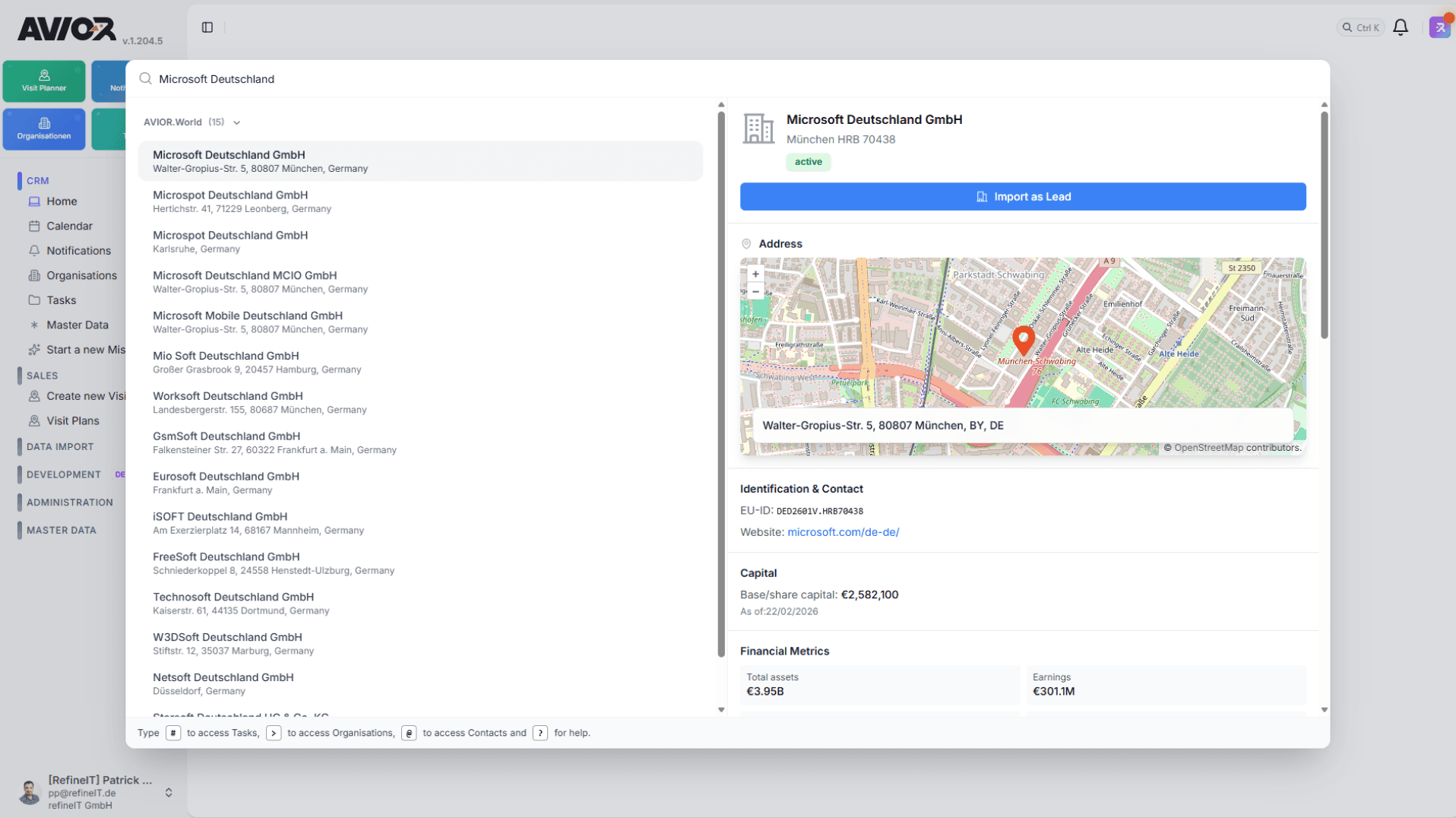Select W3DSoft Deutschland GmbH
Viewport: 1456px width, 818px height.
(420, 645)
